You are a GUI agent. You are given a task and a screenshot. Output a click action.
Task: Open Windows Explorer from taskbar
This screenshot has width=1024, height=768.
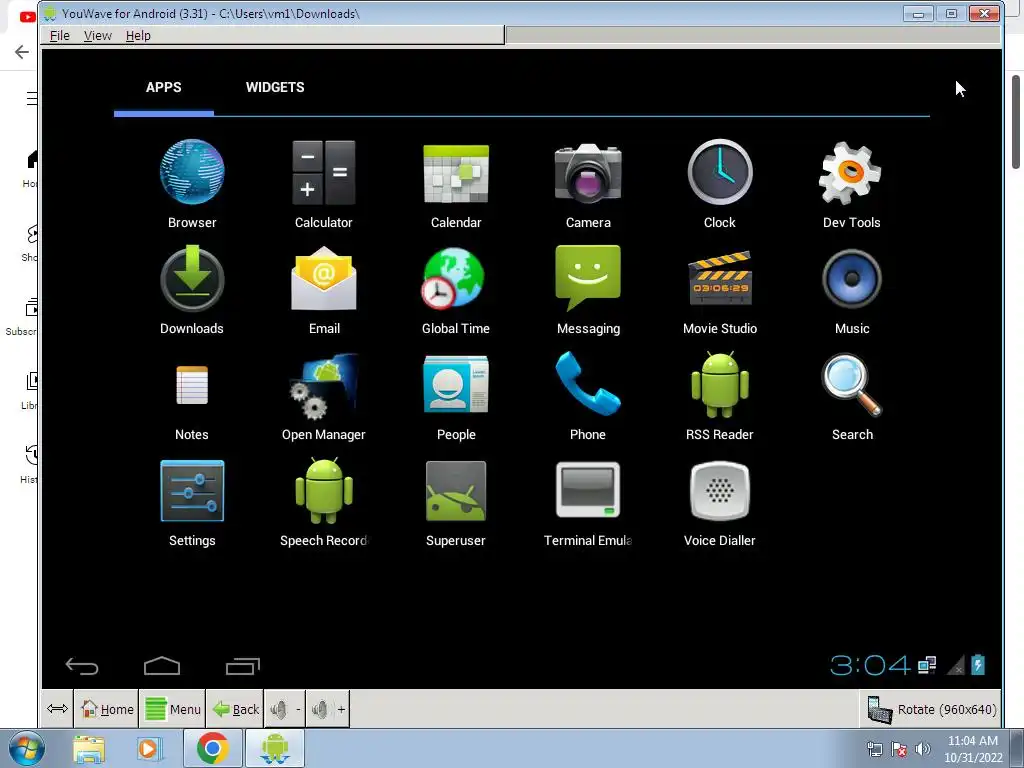89,749
